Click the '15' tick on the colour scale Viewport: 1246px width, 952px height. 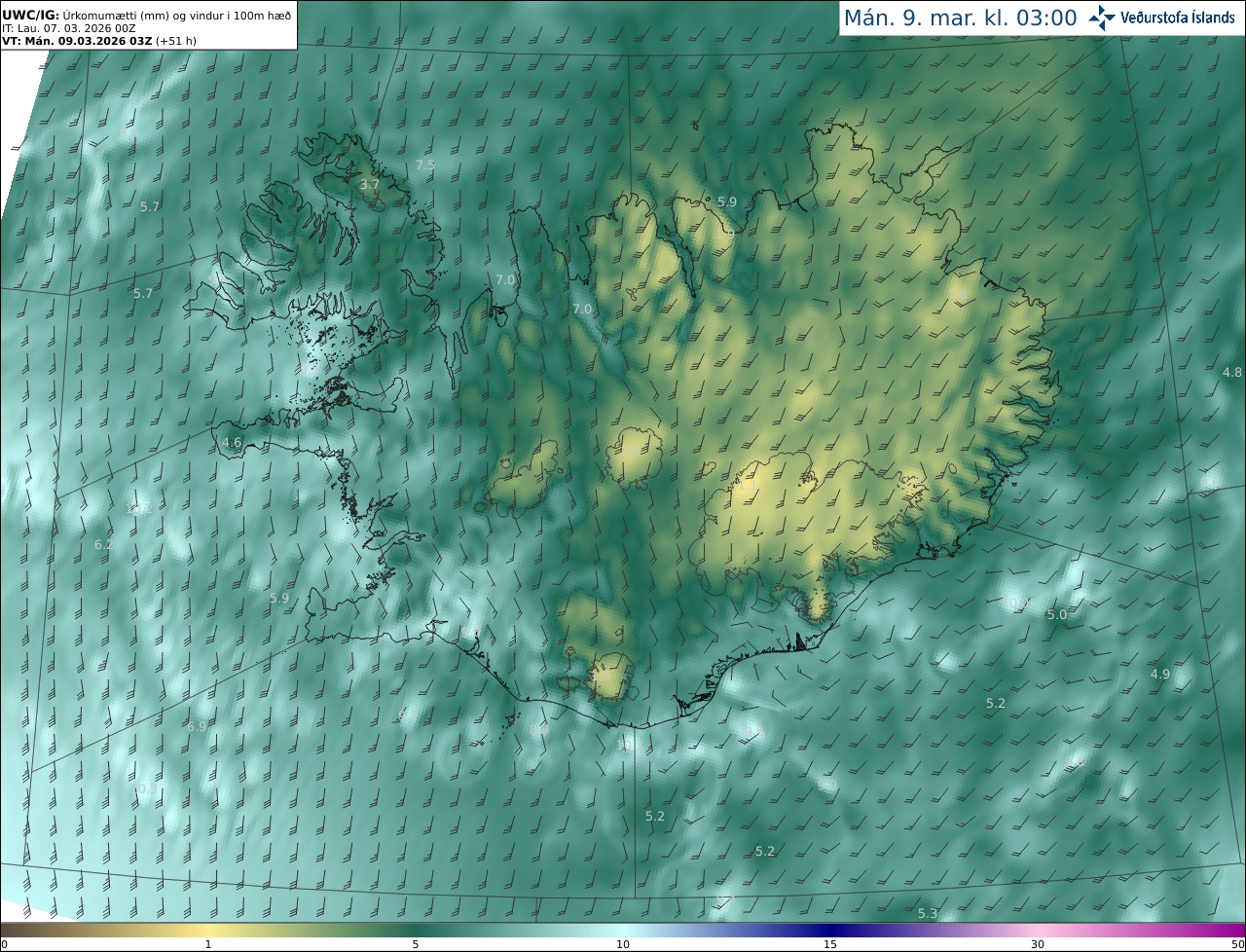pyautogui.click(x=829, y=944)
